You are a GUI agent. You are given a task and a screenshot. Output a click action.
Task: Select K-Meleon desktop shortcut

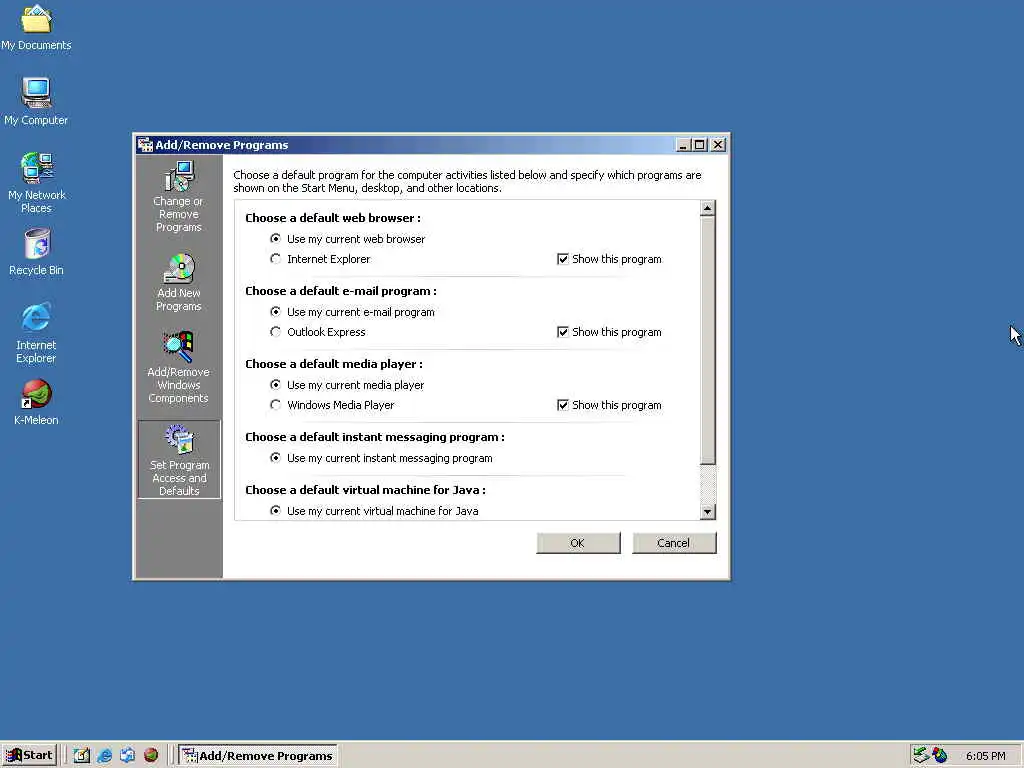36,402
